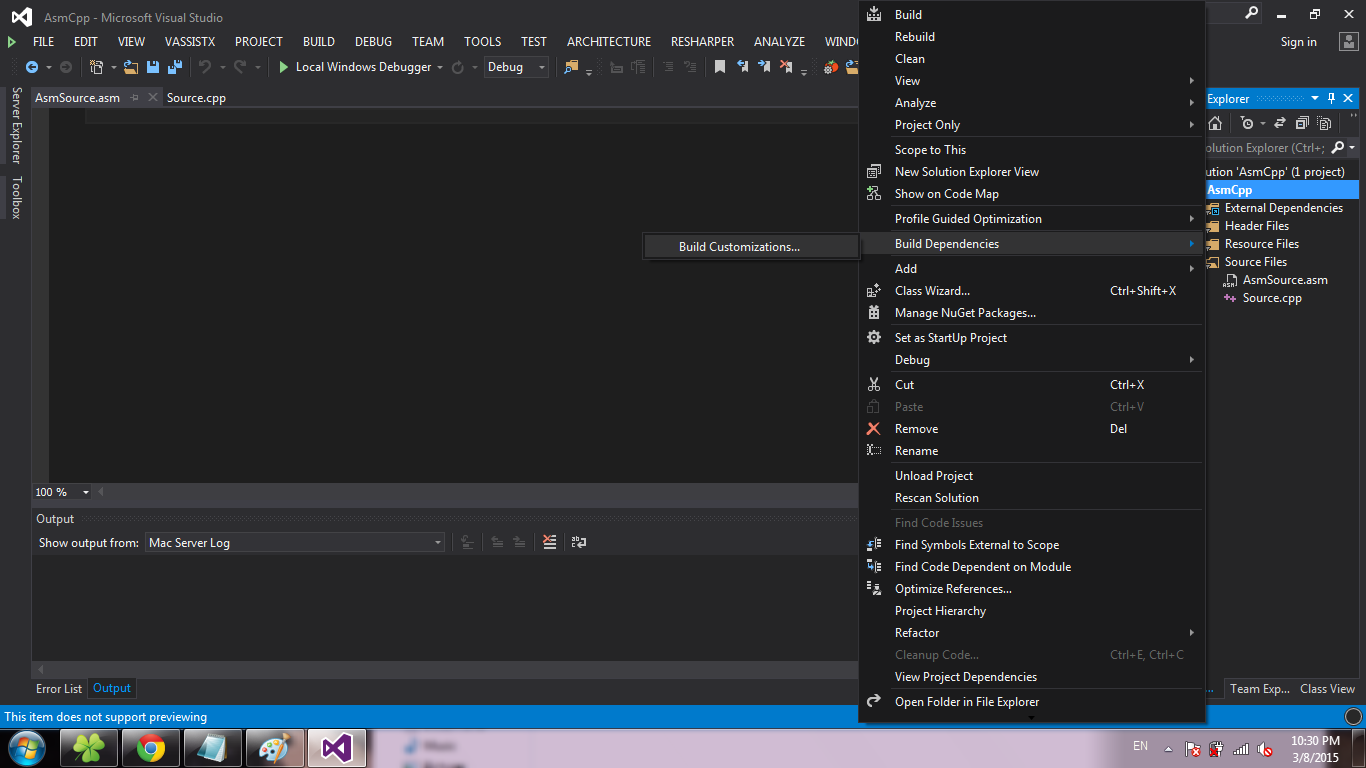Click the volume speaker tray icon
Viewport: 1366px width, 768px height.
coord(1265,748)
